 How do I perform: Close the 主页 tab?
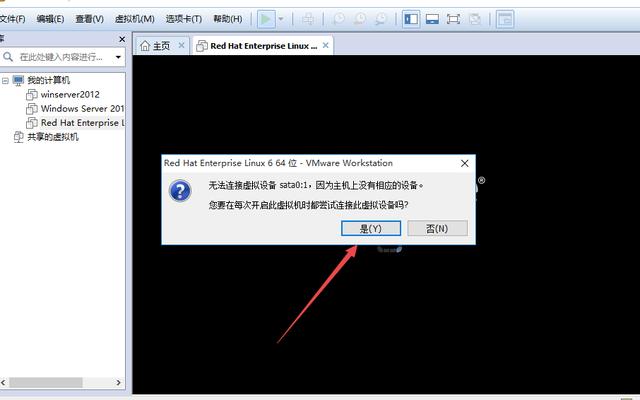[182, 45]
